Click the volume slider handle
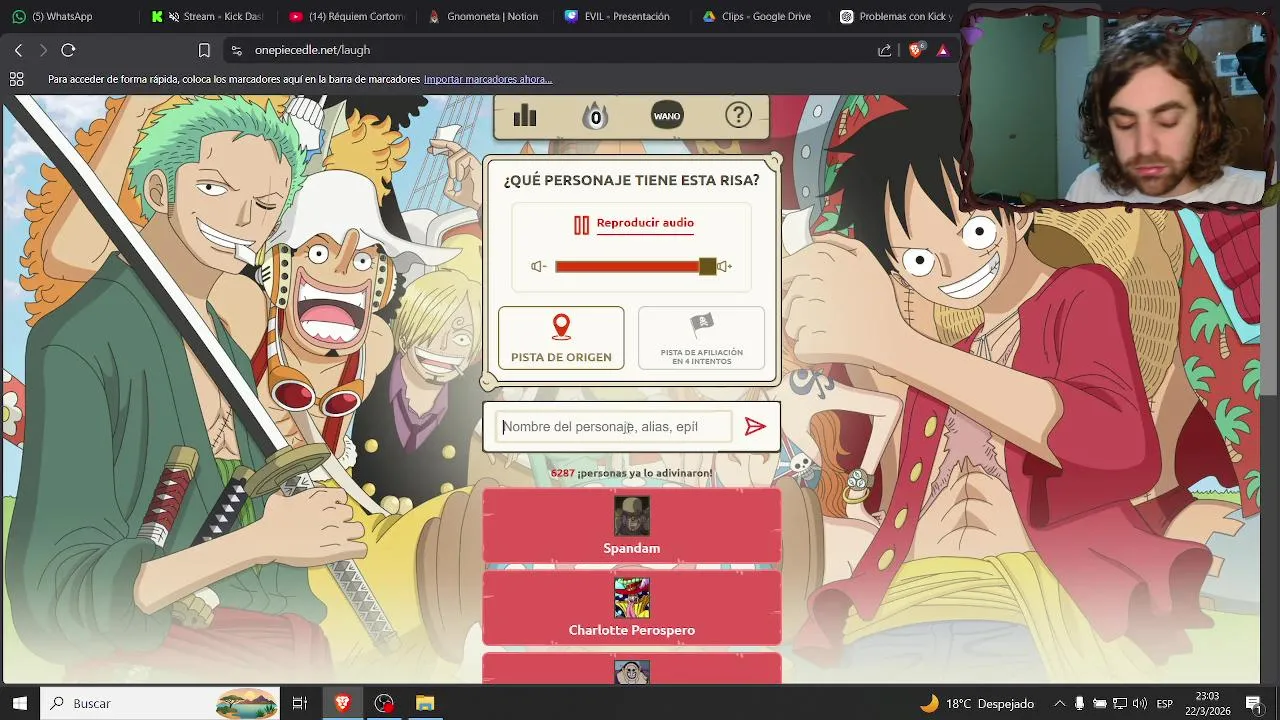This screenshot has height=720, width=1280. click(x=708, y=266)
